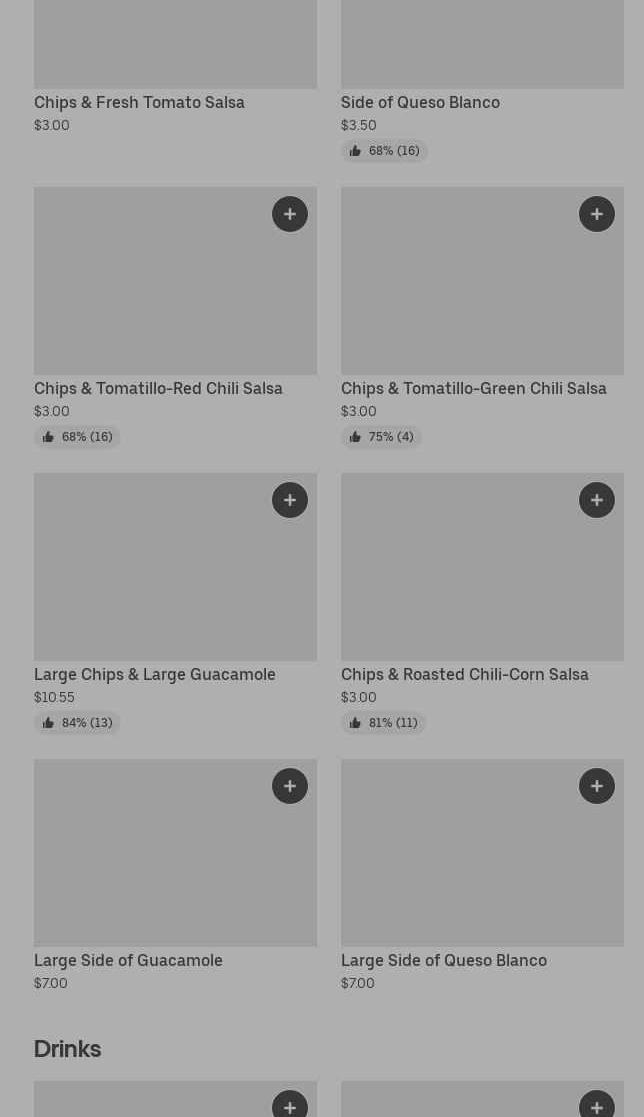Click plus button on second Drinks item
This screenshot has height=1117, width=644.
[597, 1105]
